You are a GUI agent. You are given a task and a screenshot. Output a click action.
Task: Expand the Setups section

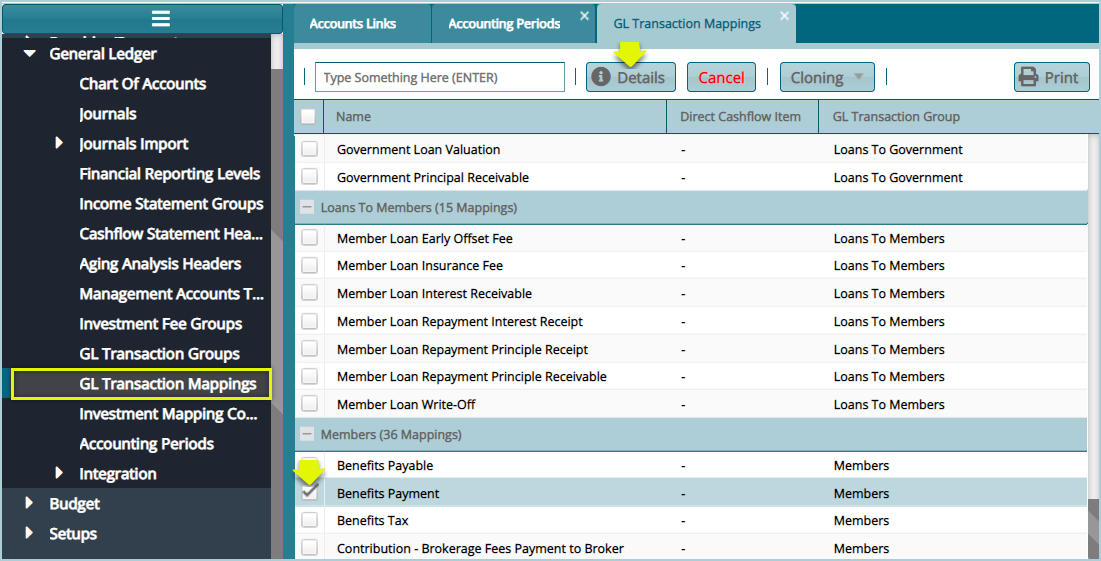pos(29,532)
